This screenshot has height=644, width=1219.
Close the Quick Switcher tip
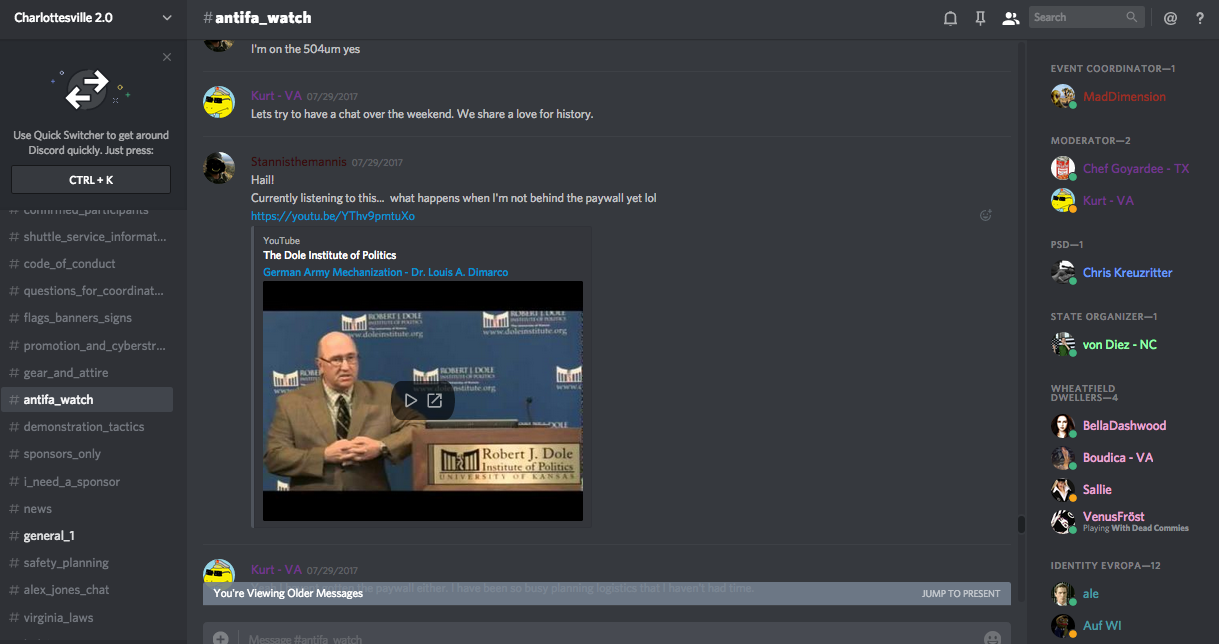coord(167,57)
